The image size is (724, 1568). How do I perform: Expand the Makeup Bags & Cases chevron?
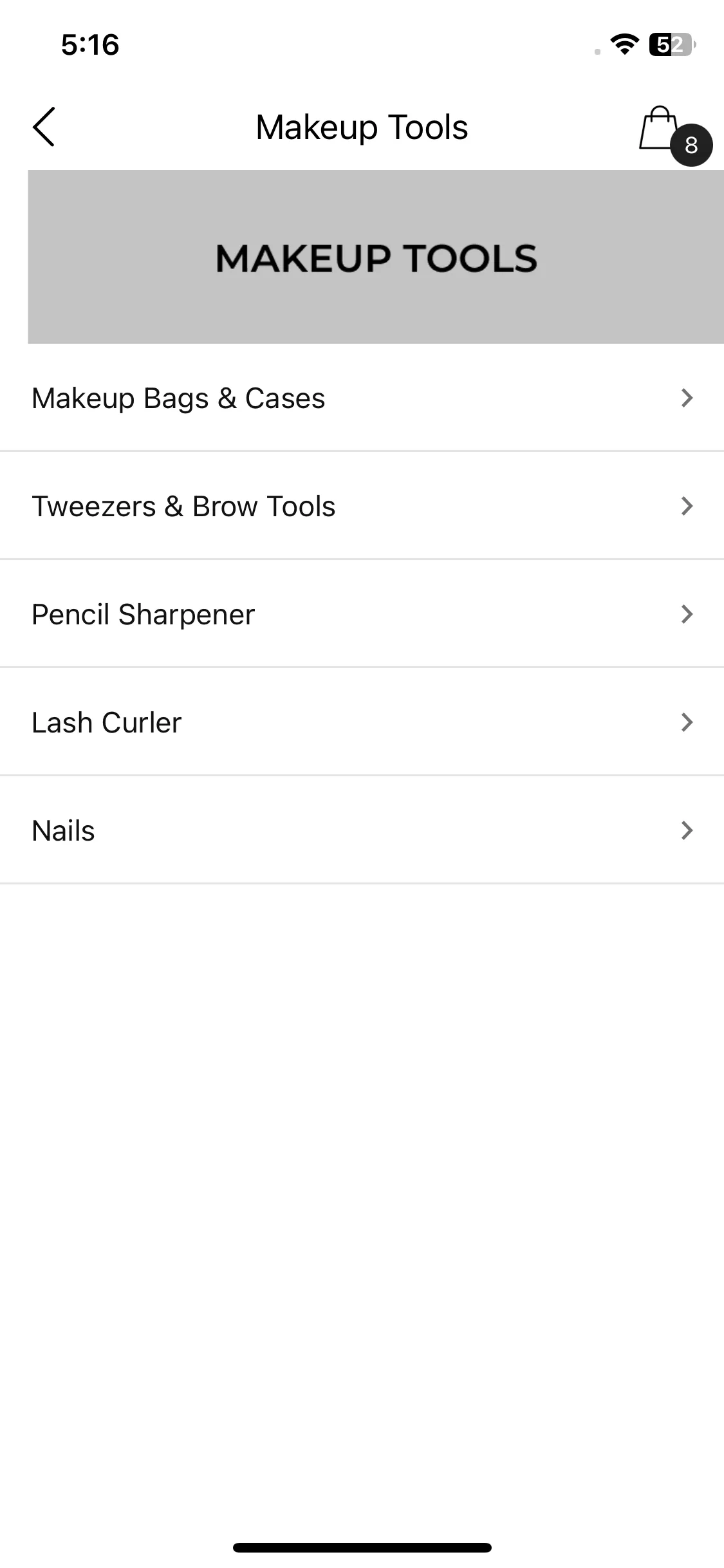point(687,398)
